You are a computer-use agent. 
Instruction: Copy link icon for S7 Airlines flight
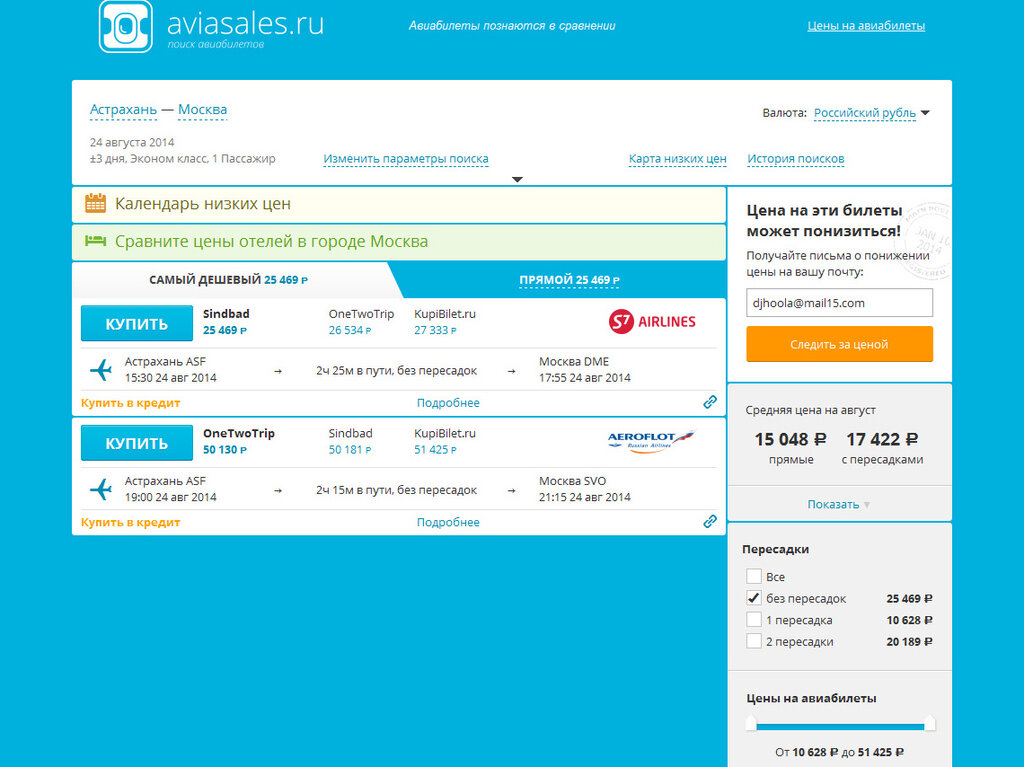[710, 402]
